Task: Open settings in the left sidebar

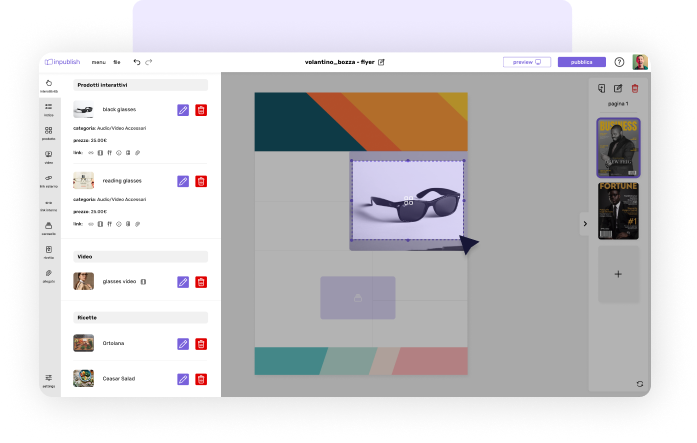Action: click(x=48, y=379)
